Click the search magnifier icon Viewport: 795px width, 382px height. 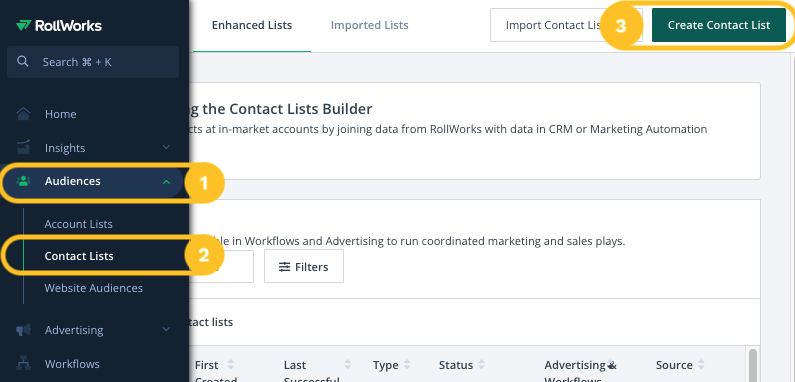pyautogui.click(x=22, y=62)
